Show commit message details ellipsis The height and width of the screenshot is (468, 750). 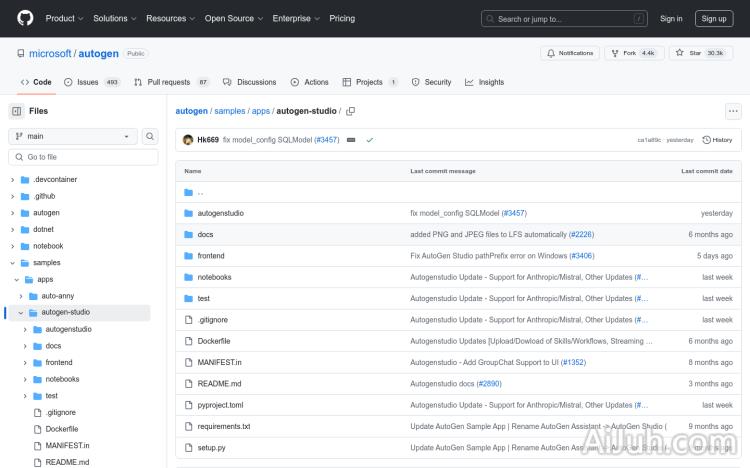351,140
